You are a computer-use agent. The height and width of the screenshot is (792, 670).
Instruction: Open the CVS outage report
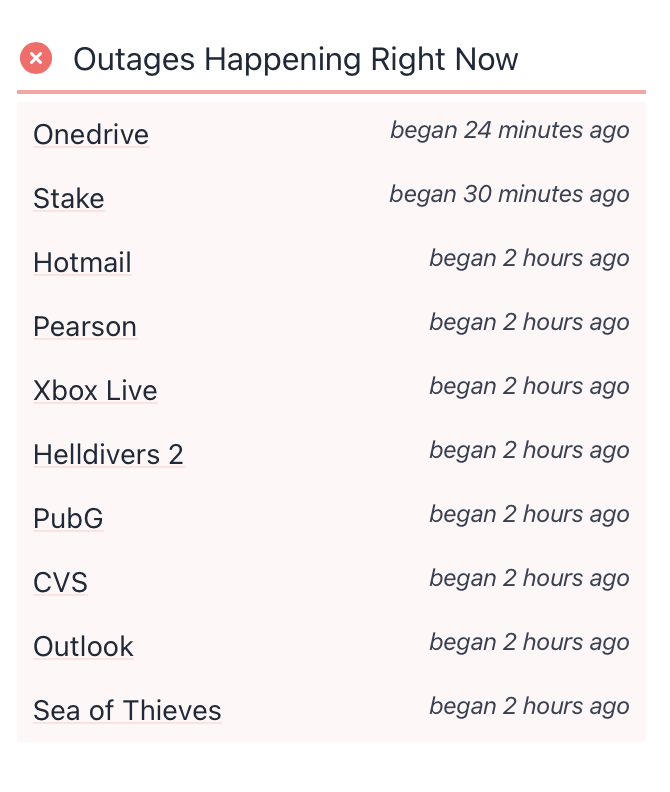click(x=60, y=583)
